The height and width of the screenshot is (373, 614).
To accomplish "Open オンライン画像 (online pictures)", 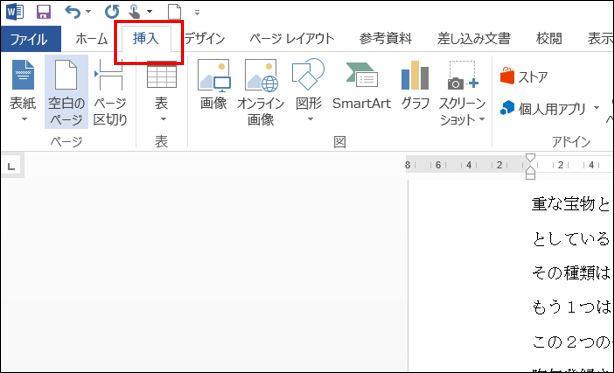I will (x=260, y=92).
